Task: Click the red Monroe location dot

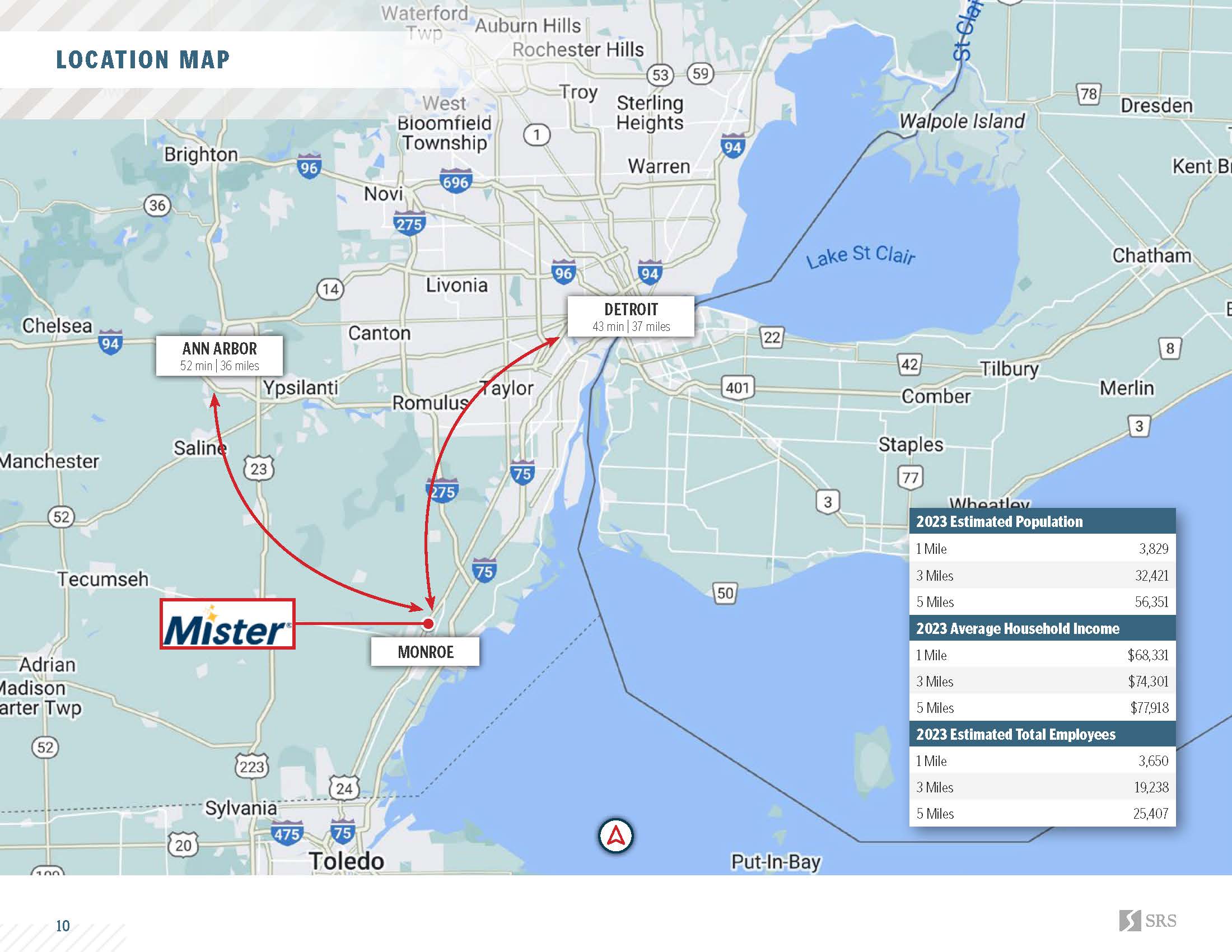Action: pyautogui.click(x=428, y=623)
